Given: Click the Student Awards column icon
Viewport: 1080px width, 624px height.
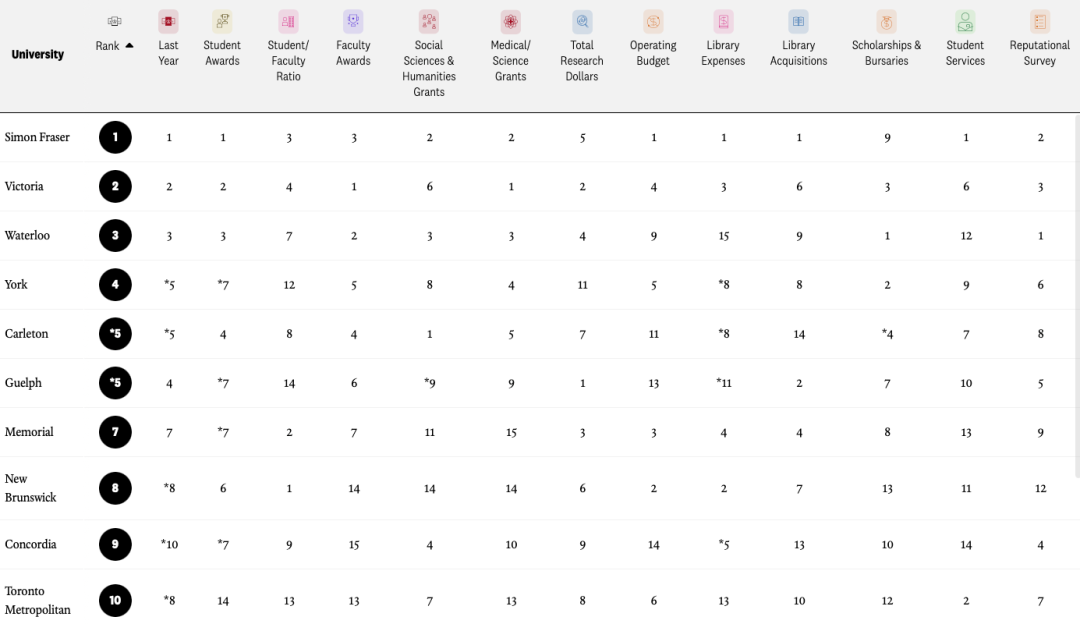Looking at the screenshot, I should [222, 21].
